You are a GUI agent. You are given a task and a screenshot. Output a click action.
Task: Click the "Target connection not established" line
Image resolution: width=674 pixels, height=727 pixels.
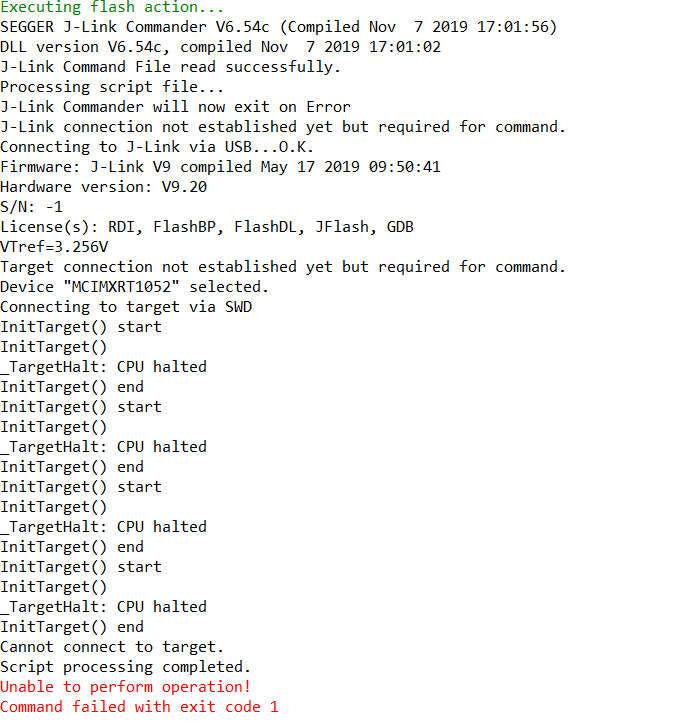pyautogui.click(x=283, y=267)
